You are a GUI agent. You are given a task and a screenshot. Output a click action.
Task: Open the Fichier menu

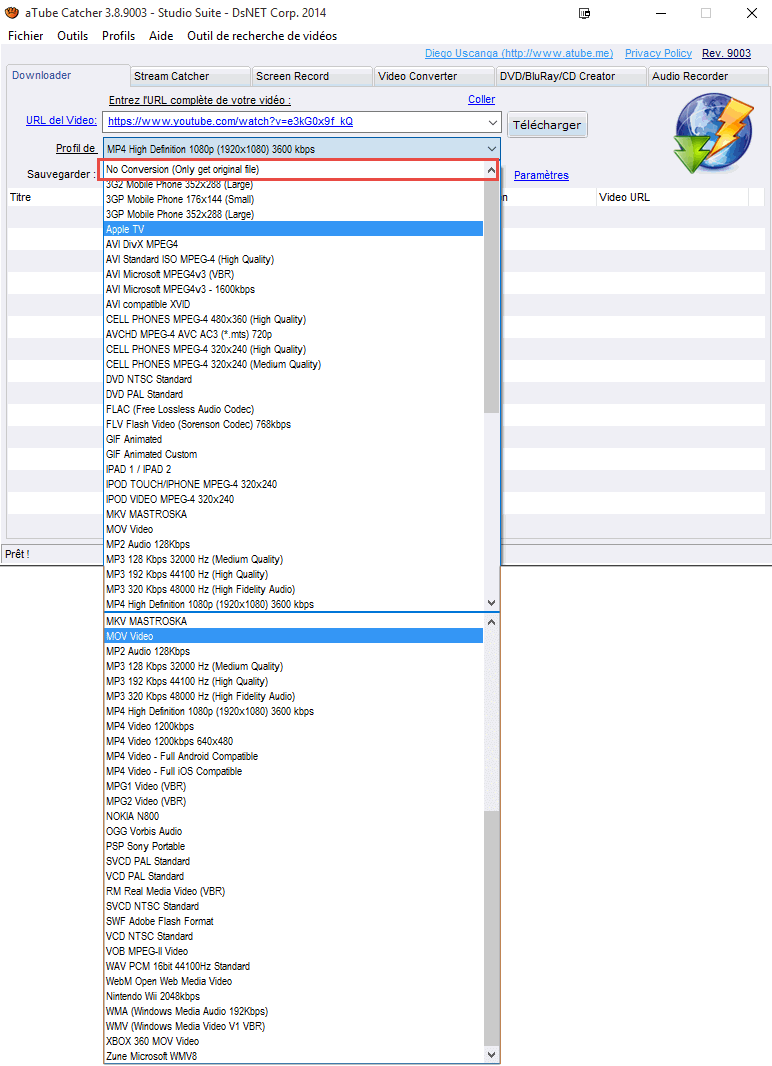click(26, 36)
